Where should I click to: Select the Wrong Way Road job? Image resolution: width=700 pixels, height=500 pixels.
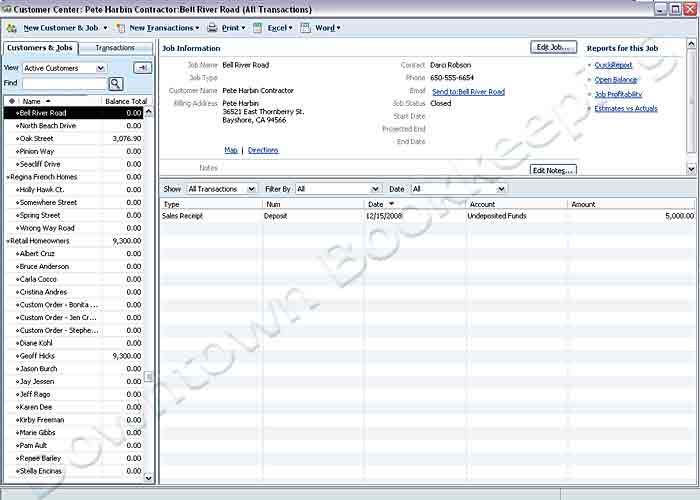(74, 228)
